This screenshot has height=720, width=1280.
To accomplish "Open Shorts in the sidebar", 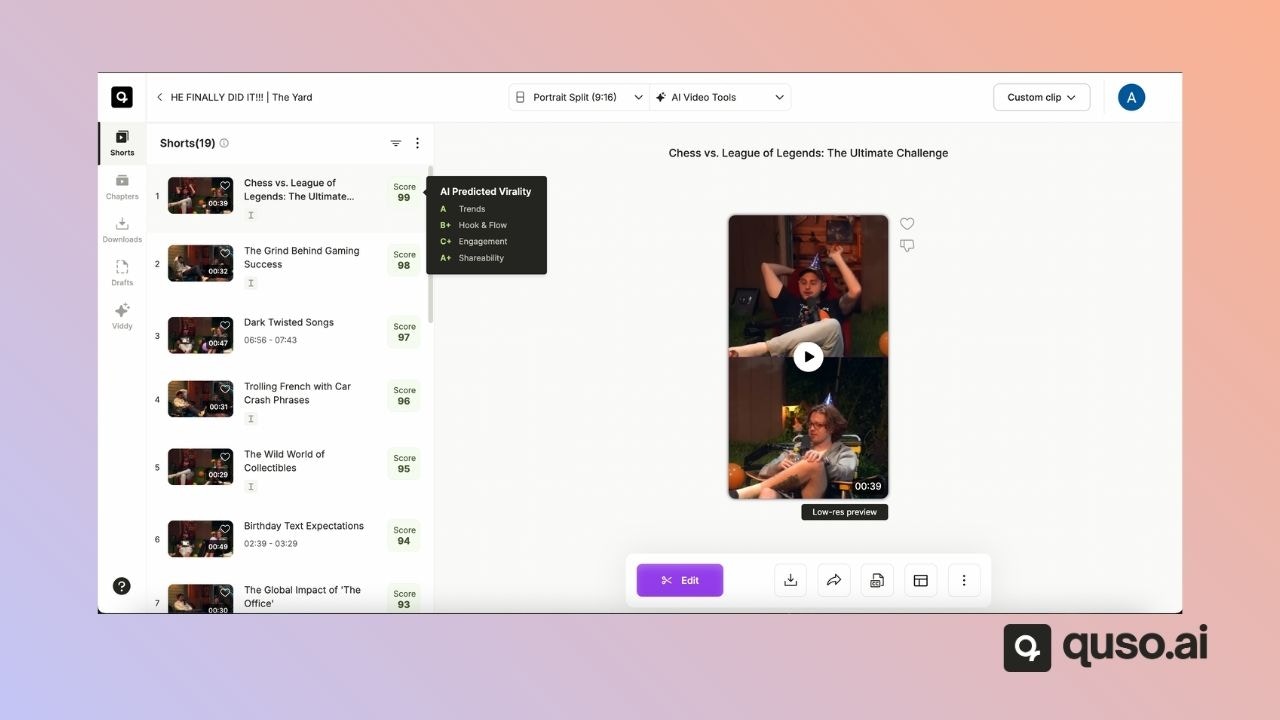I will 122,143.
